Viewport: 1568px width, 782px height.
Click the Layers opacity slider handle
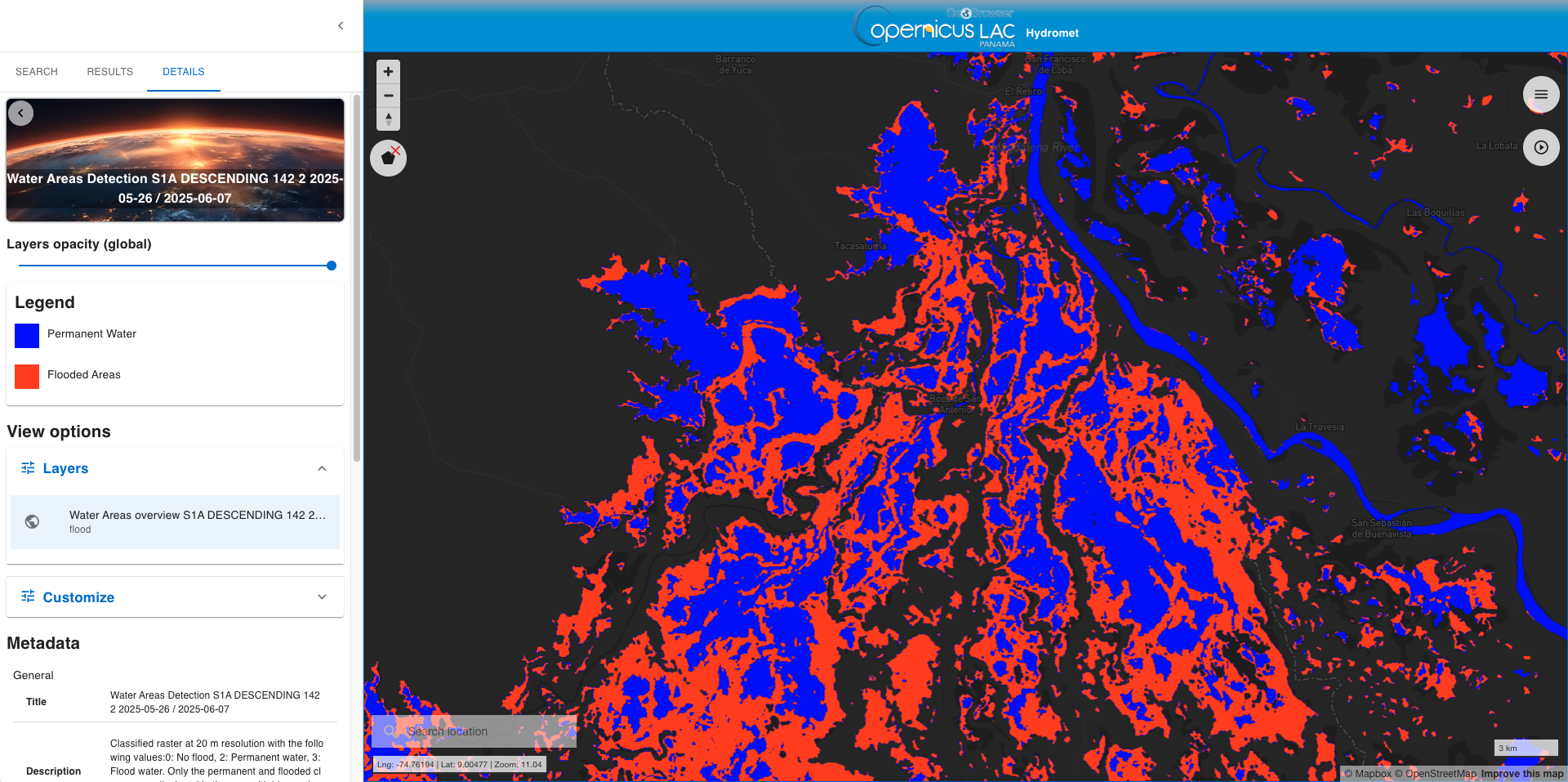[x=332, y=266]
